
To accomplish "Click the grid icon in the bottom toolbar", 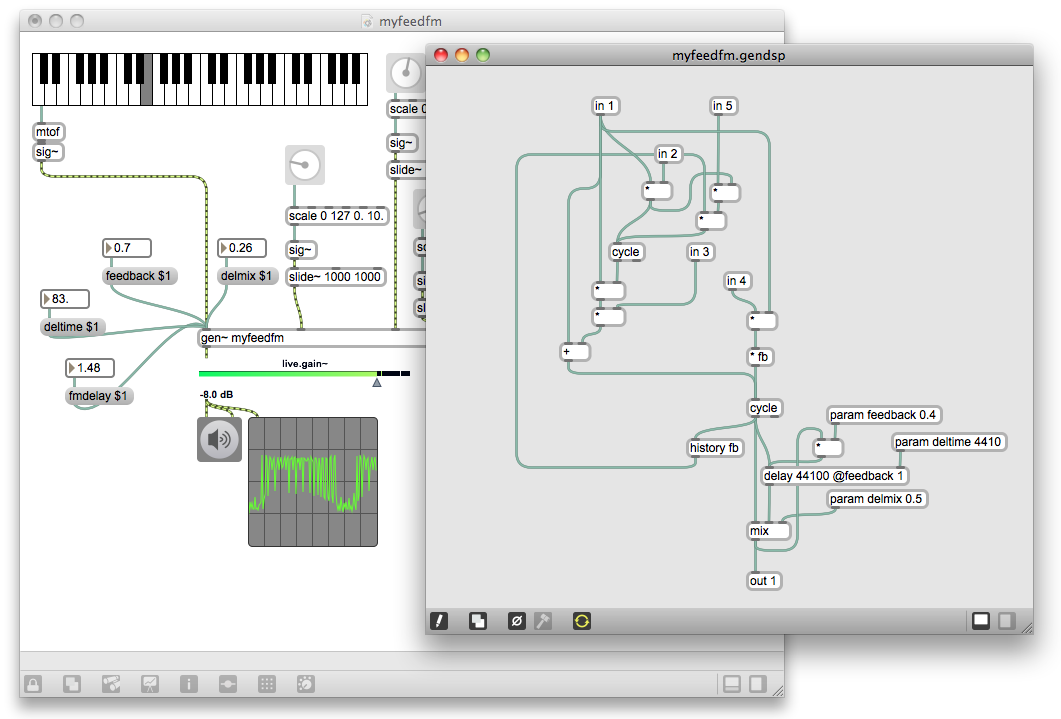I will point(267,684).
